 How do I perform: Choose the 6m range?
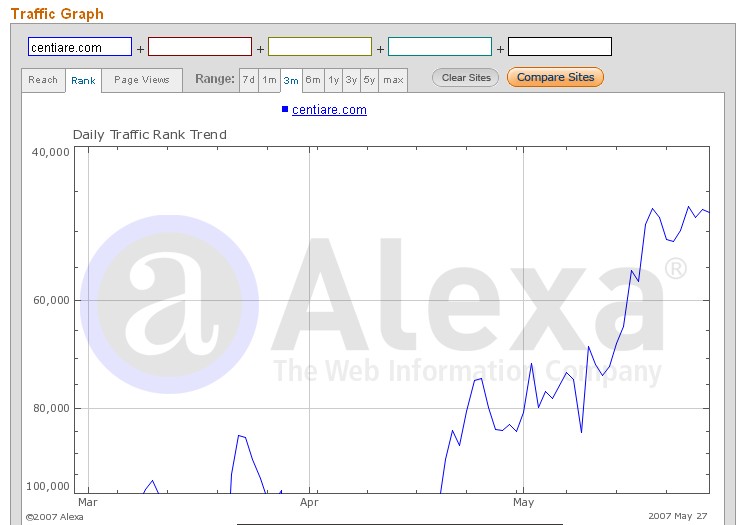point(313,80)
